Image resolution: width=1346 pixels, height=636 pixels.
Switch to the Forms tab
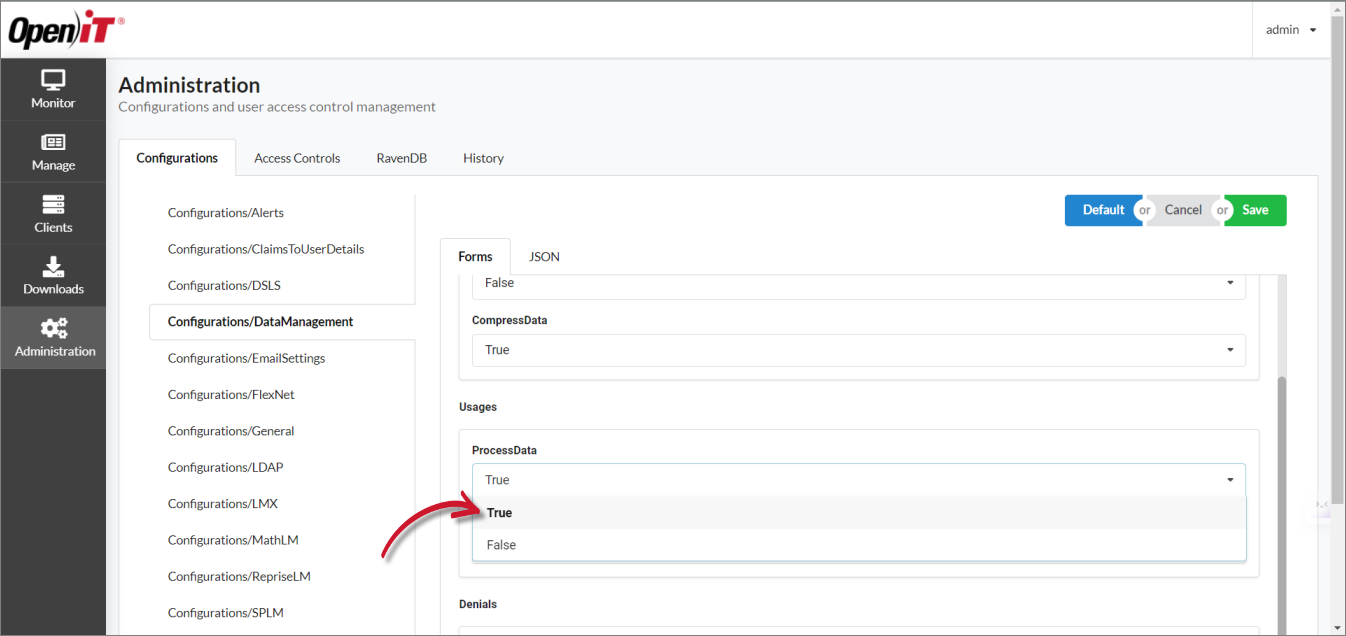[475, 257]
